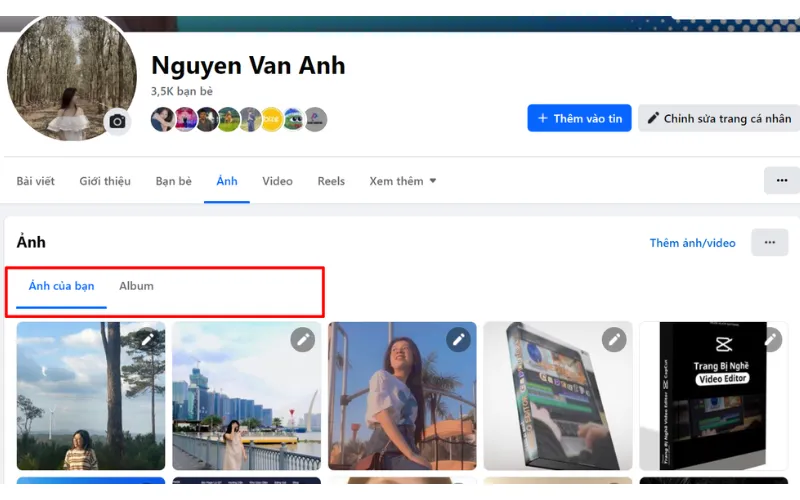Open the waterfront city photo thumbnail
Screen dimensions: 800x500
tap(246, 396)
